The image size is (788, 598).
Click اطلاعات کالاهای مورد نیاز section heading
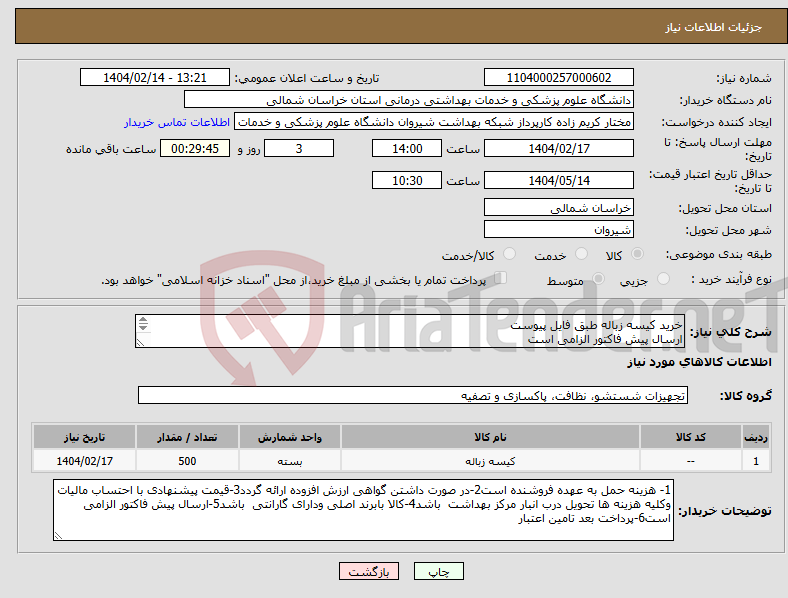[699, 362]
